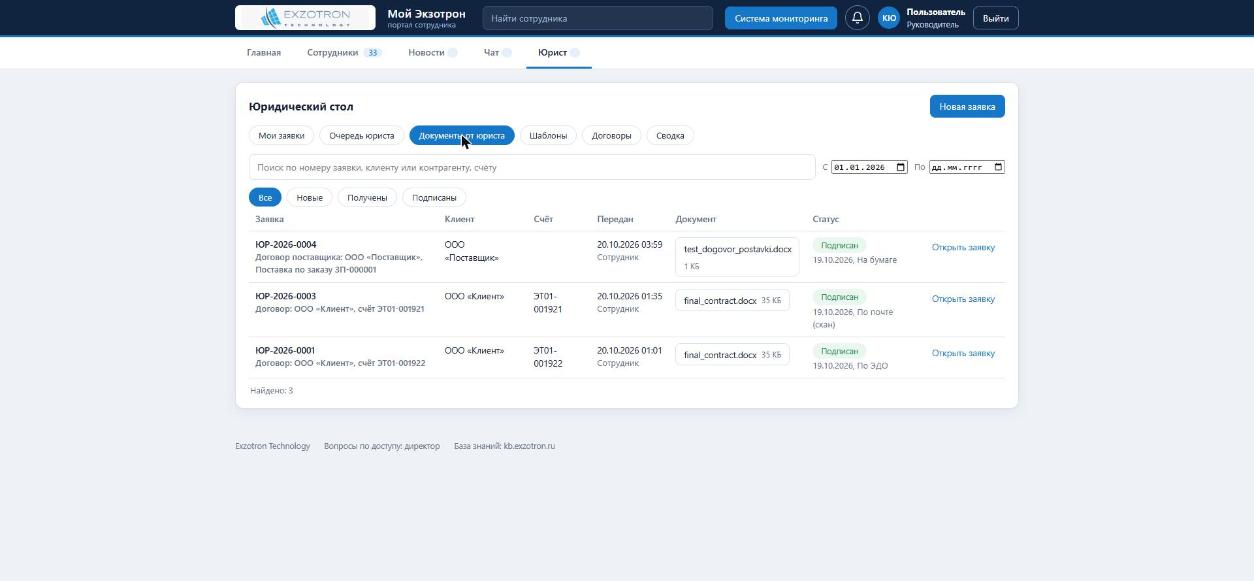Click the 'Вопросы по доступу: директор' footer text
This screenshot has height=581, width=1254.
[382, 446]
